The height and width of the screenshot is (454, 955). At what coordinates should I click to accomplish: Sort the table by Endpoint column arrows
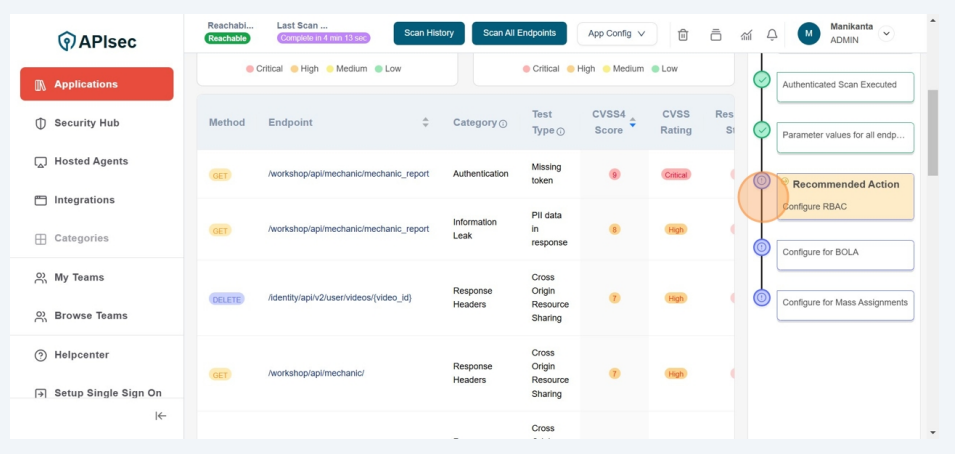pos(425,122)
